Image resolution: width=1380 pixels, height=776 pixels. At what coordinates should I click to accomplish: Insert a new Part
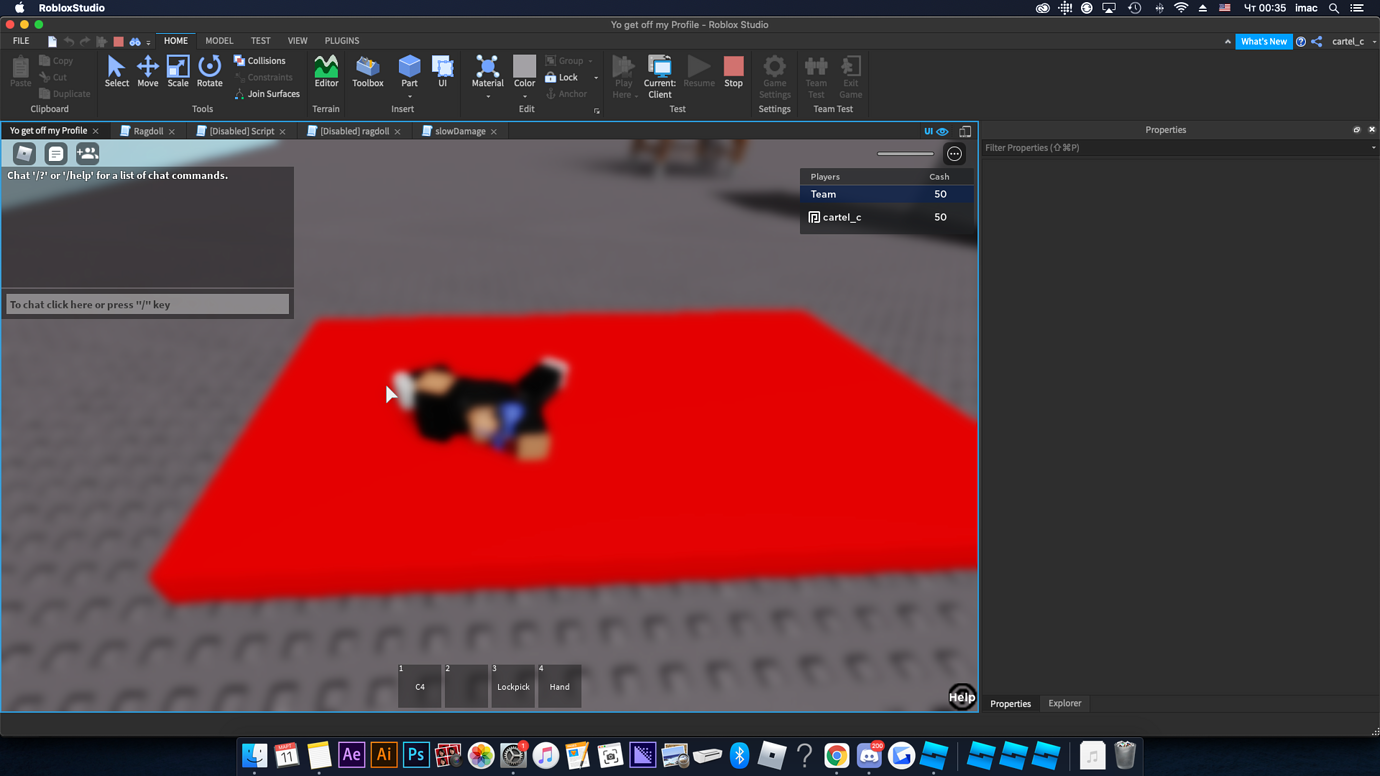tap(409, 68)
